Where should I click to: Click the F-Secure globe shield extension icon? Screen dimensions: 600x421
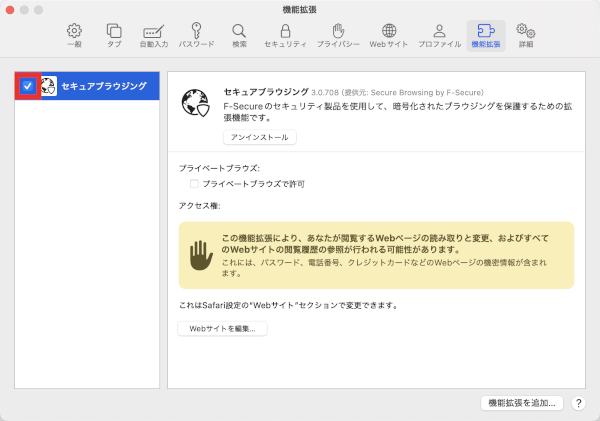[x=194, y=103]
